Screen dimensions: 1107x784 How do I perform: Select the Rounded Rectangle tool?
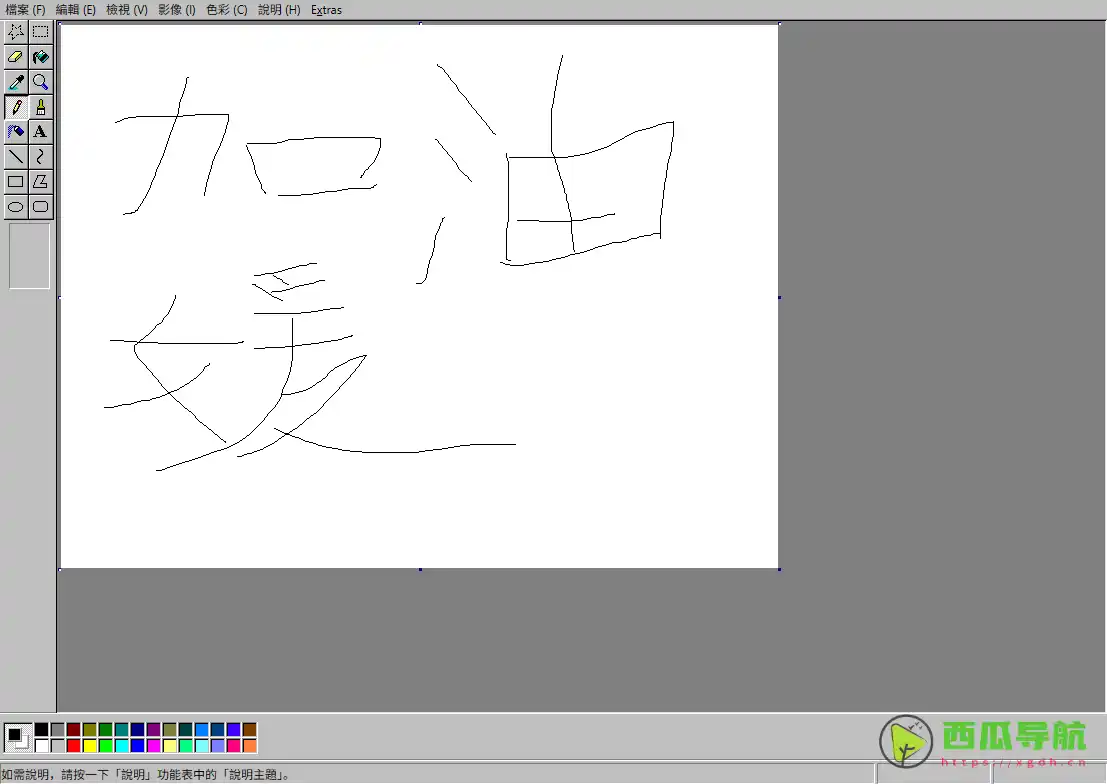[41, 207]
